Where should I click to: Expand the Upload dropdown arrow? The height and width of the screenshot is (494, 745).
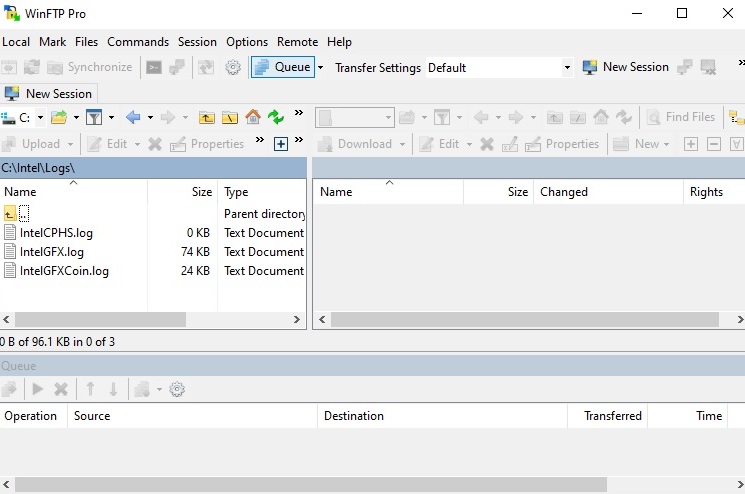tap(70, 144)
